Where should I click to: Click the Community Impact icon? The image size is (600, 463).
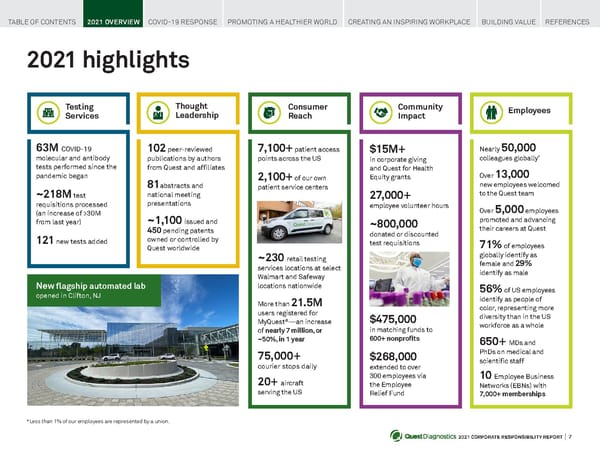(x=382, y=111)
